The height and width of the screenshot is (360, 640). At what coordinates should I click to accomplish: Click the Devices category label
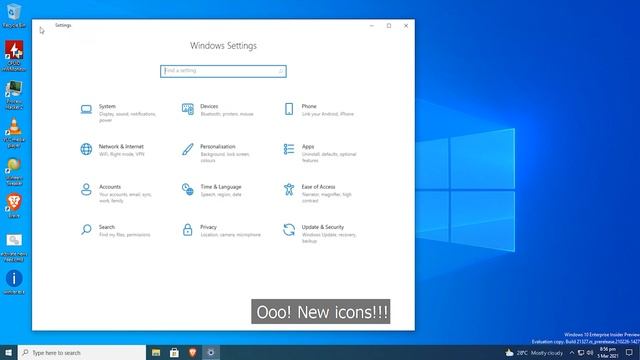coord(209,106)
